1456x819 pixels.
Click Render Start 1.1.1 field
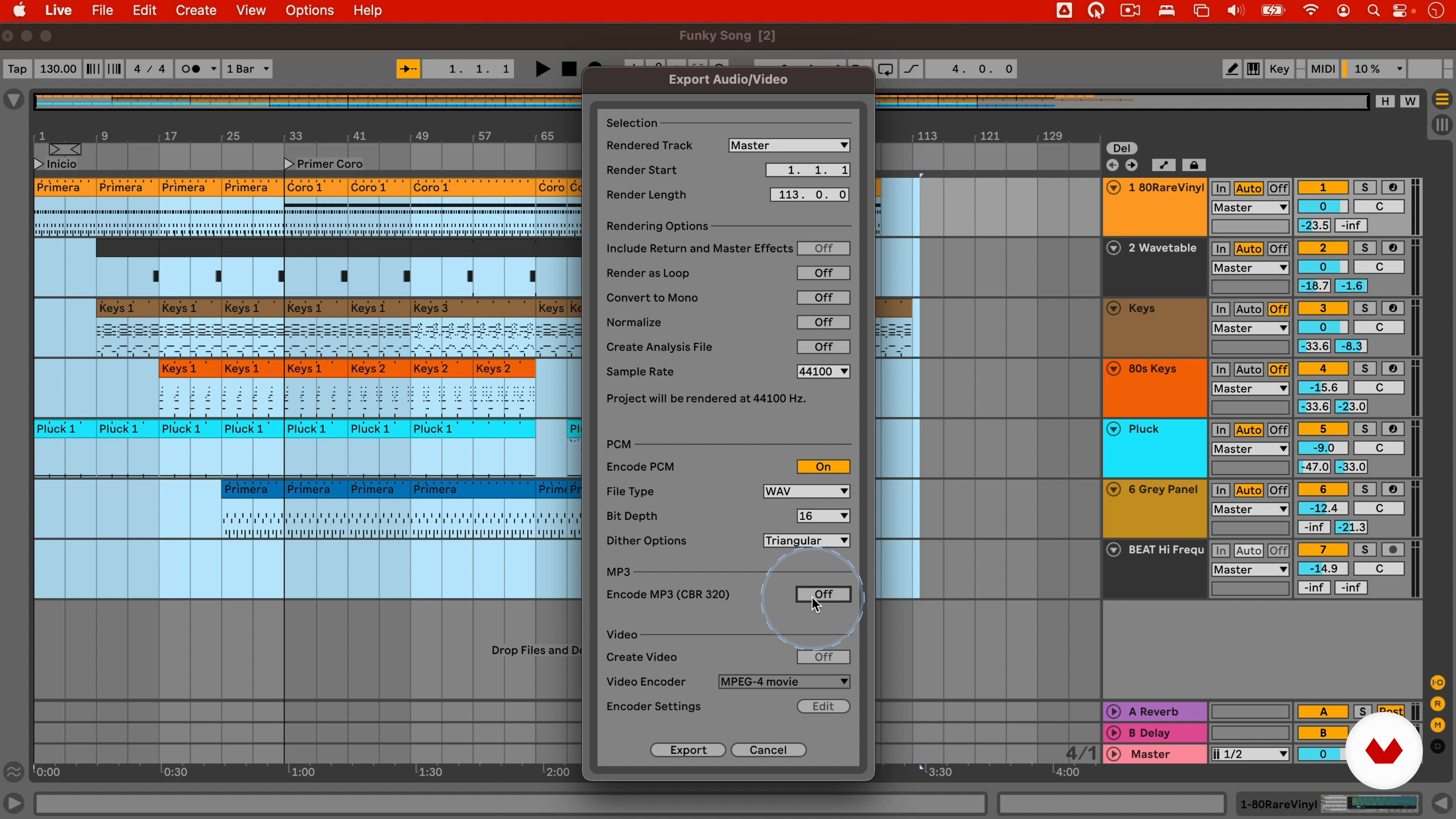tap(808, 170)
